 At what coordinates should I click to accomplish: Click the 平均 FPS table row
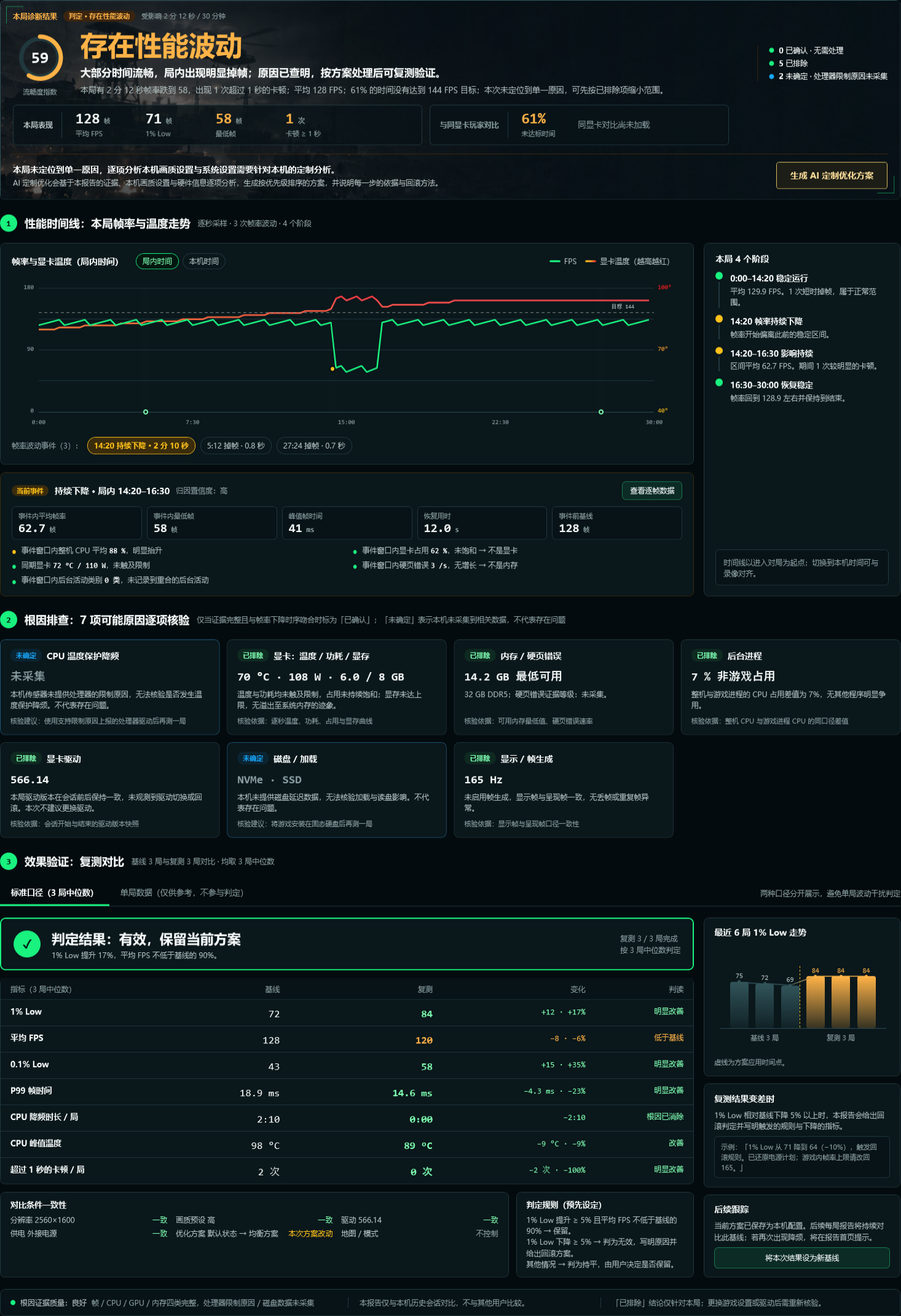pos(347,1039)
